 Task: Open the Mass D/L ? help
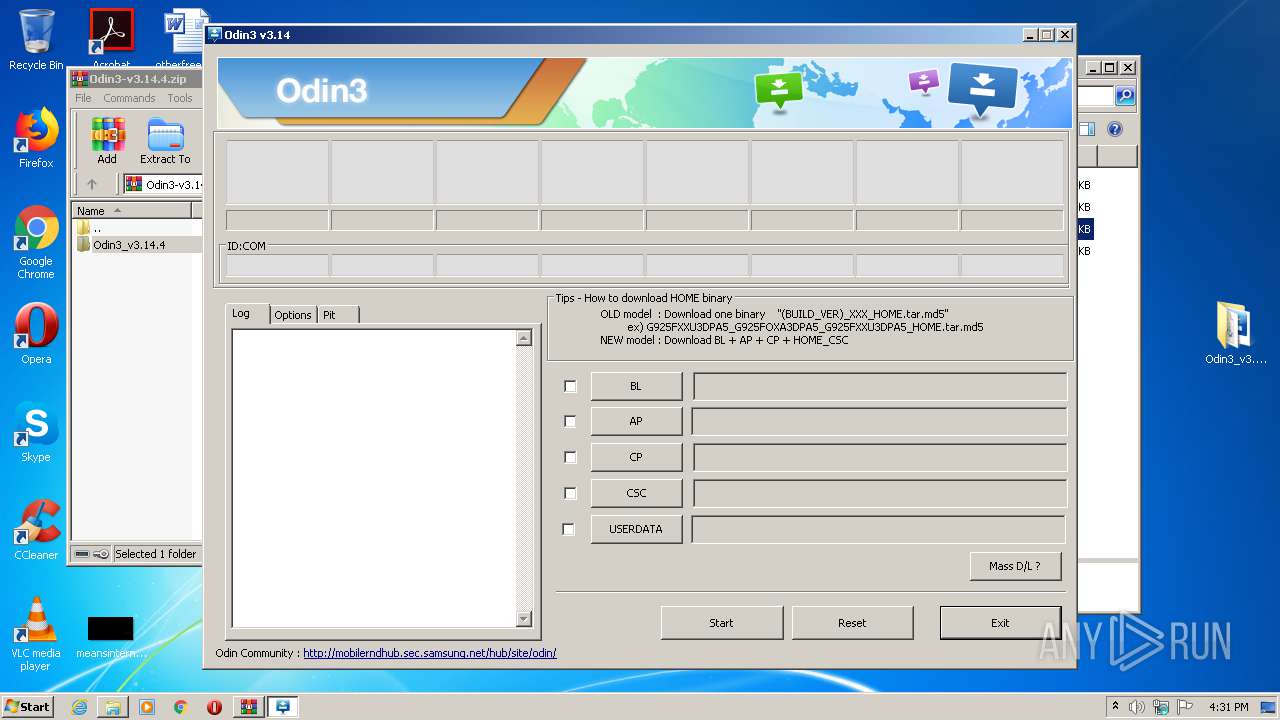(x=1015, y=565)
